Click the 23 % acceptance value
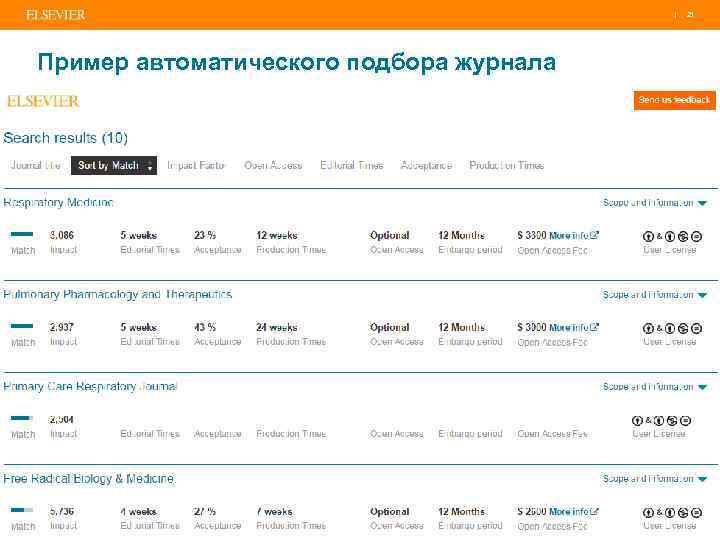 pos(205,235)
